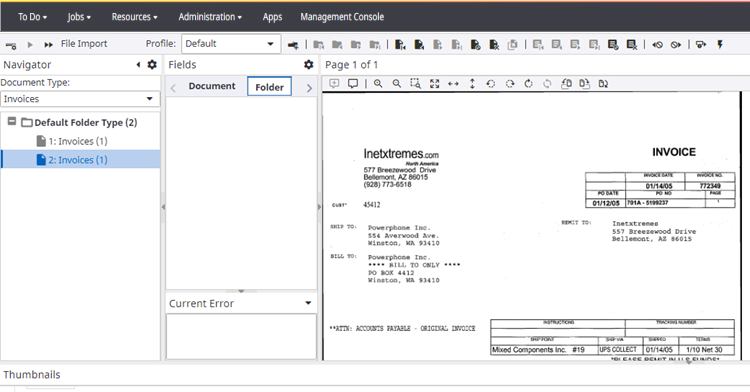
Task: Click the duplicate document icon
Action: 513,45
